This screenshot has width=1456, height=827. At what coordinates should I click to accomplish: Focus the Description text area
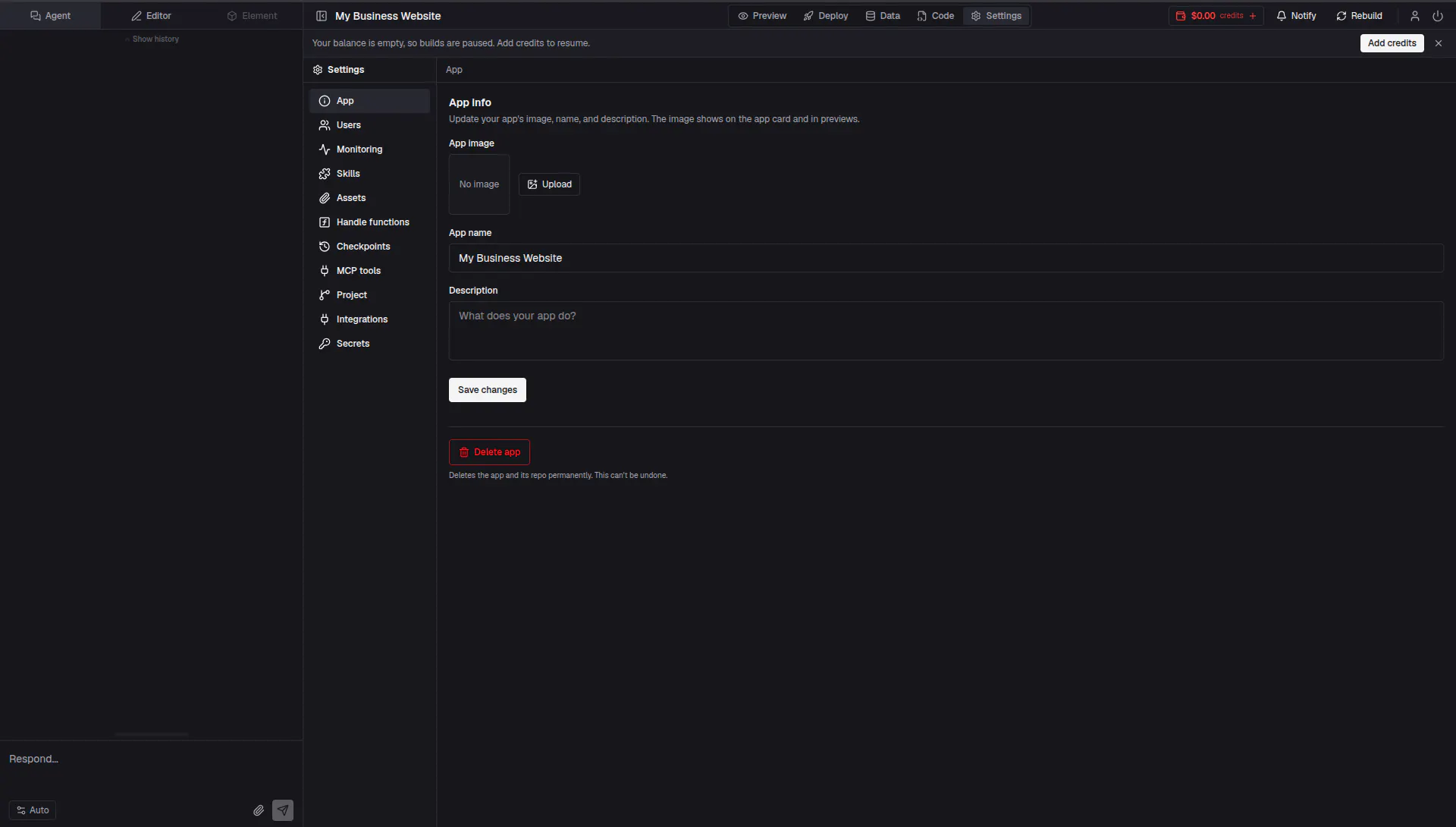click(x=946, y=331)
